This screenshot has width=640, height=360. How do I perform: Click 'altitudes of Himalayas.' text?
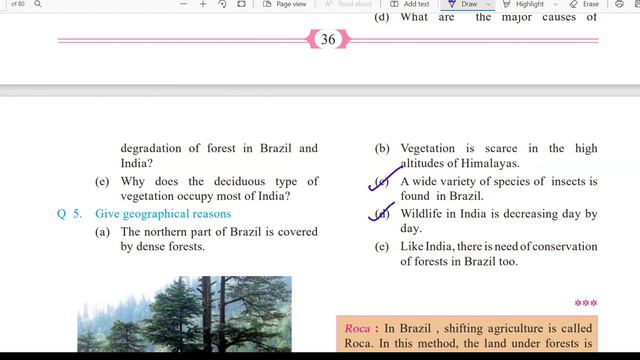460,164
